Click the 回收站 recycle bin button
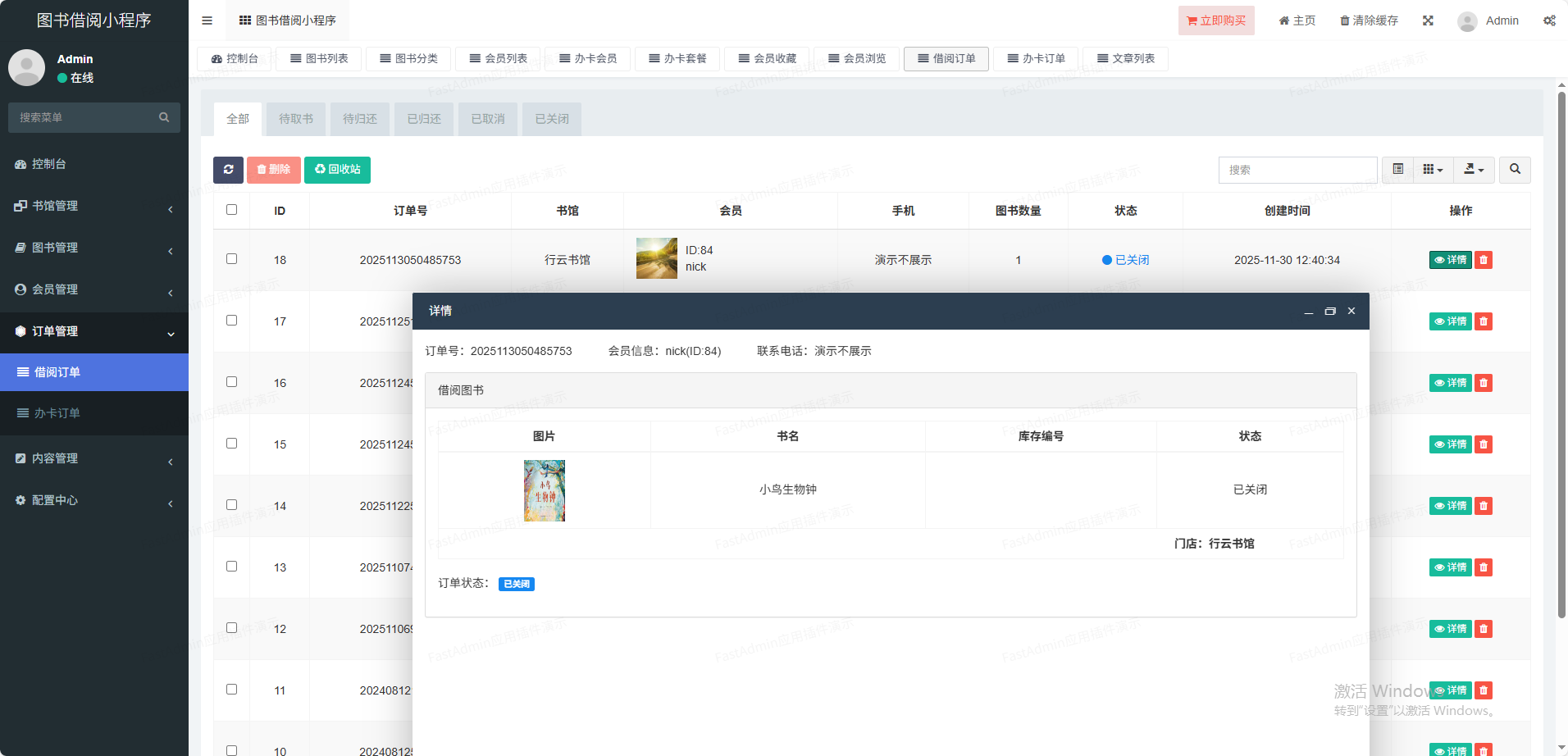1568x756 pixels. click(337, 170)
